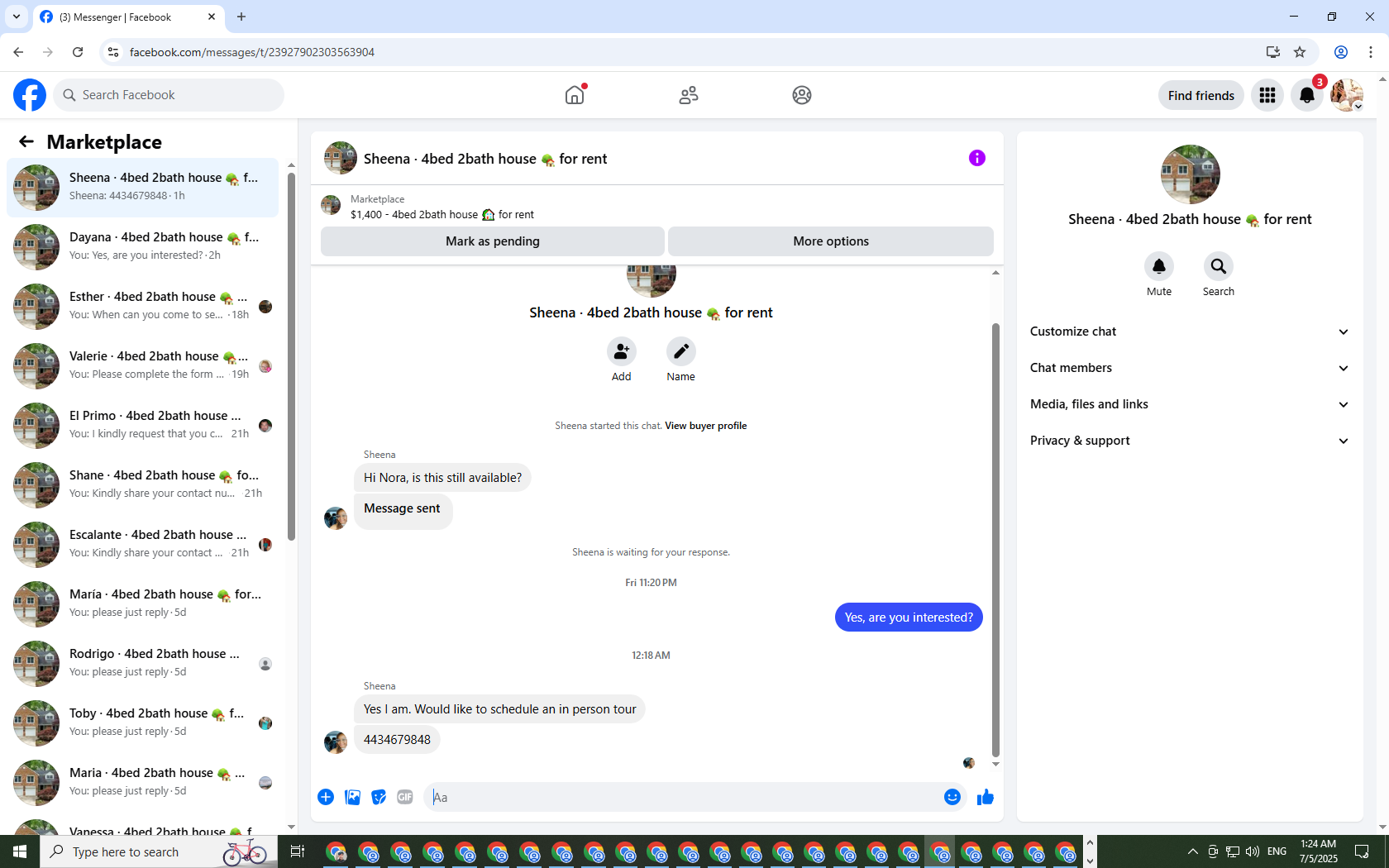Open Valerie's conversation in the chat list

tap(143, 366)
